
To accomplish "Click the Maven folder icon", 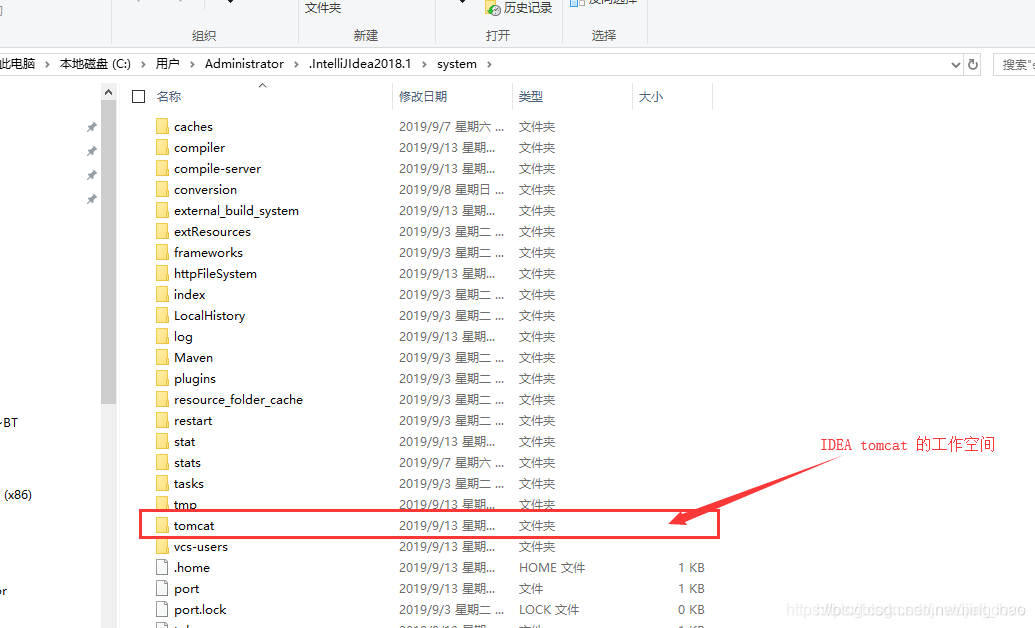I will pyautogui.click(x=162, y=357).
